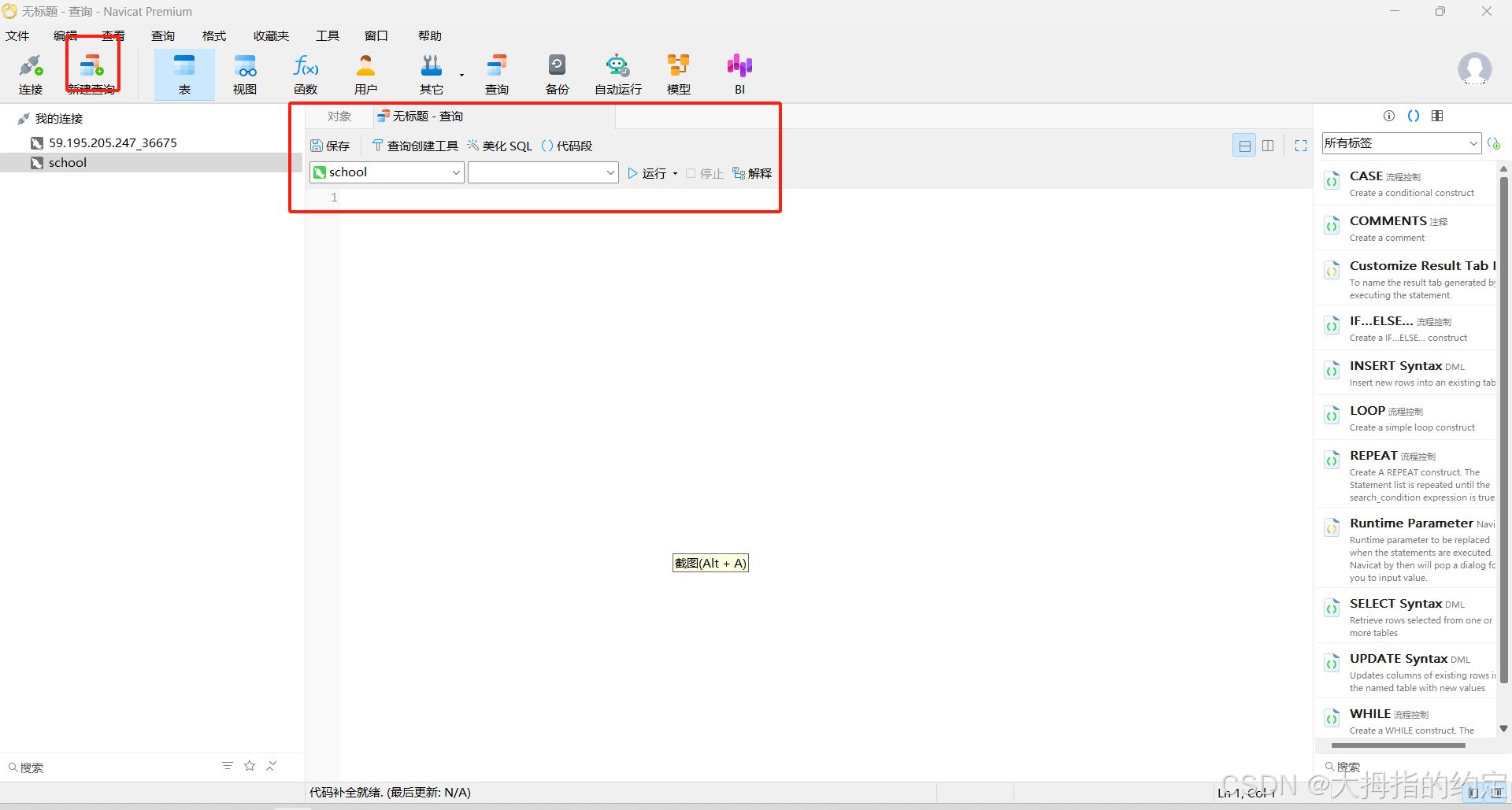Image resolution: width=1512 pixels, height=810 pixels.
Task: Toggle the vertical split layout view
Action: coord(1268,146)
